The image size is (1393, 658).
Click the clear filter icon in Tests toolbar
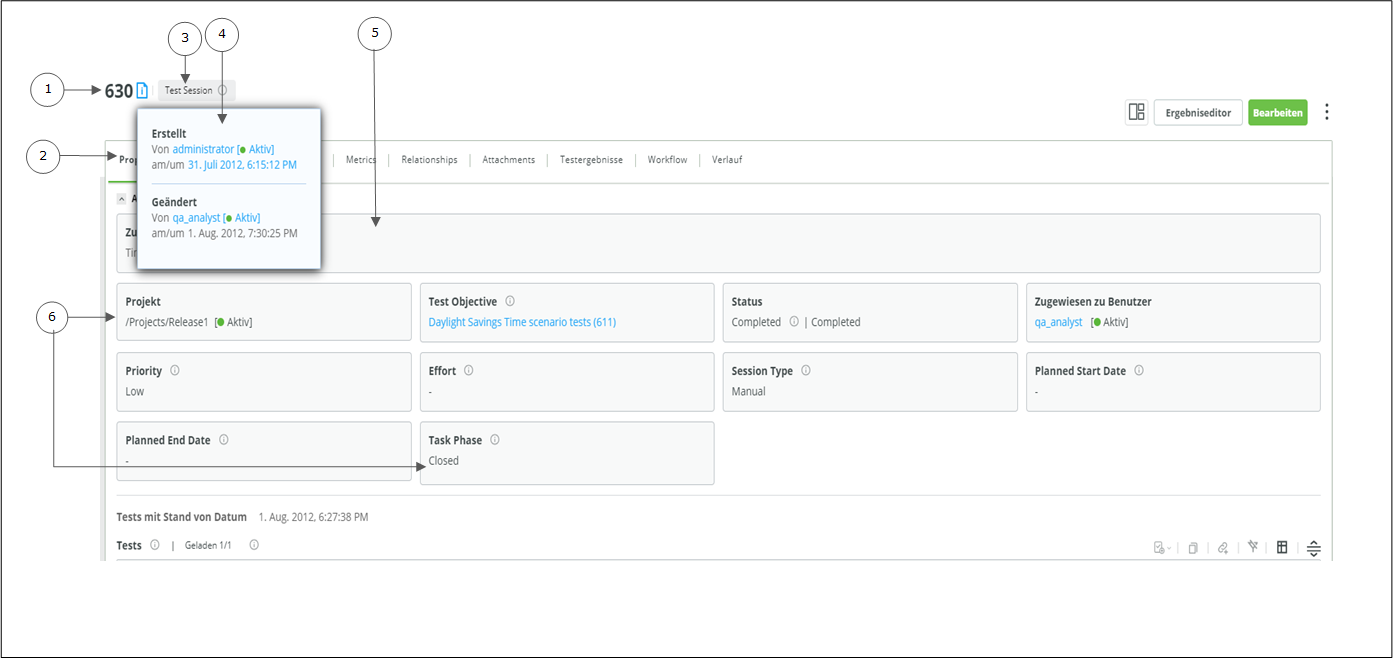click(1252, 547)
